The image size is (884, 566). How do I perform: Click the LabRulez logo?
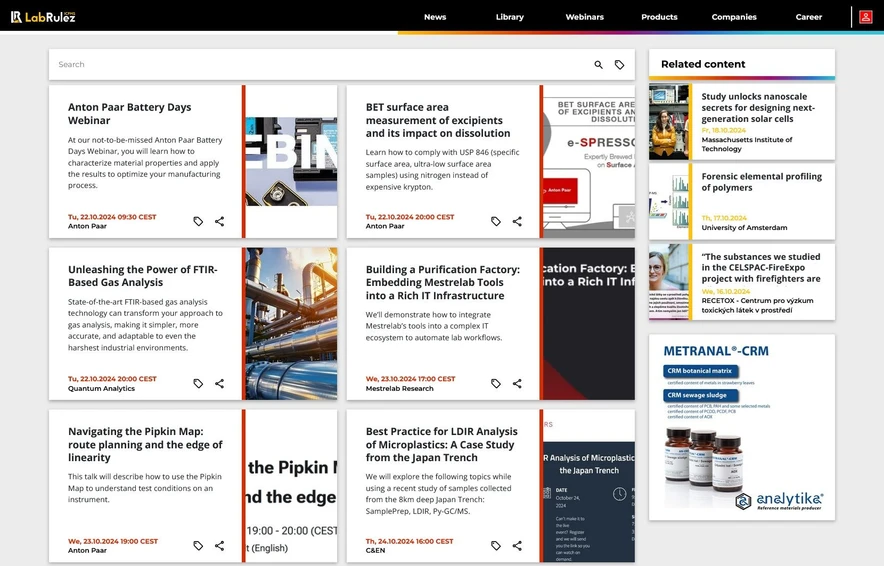click(x=43, y=17)
